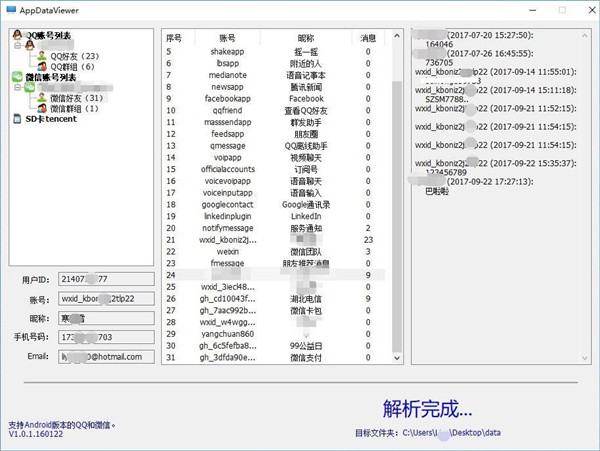This screenshot has width=600, height=451.
Task: Select the weixin row
Action: point(274,252)
